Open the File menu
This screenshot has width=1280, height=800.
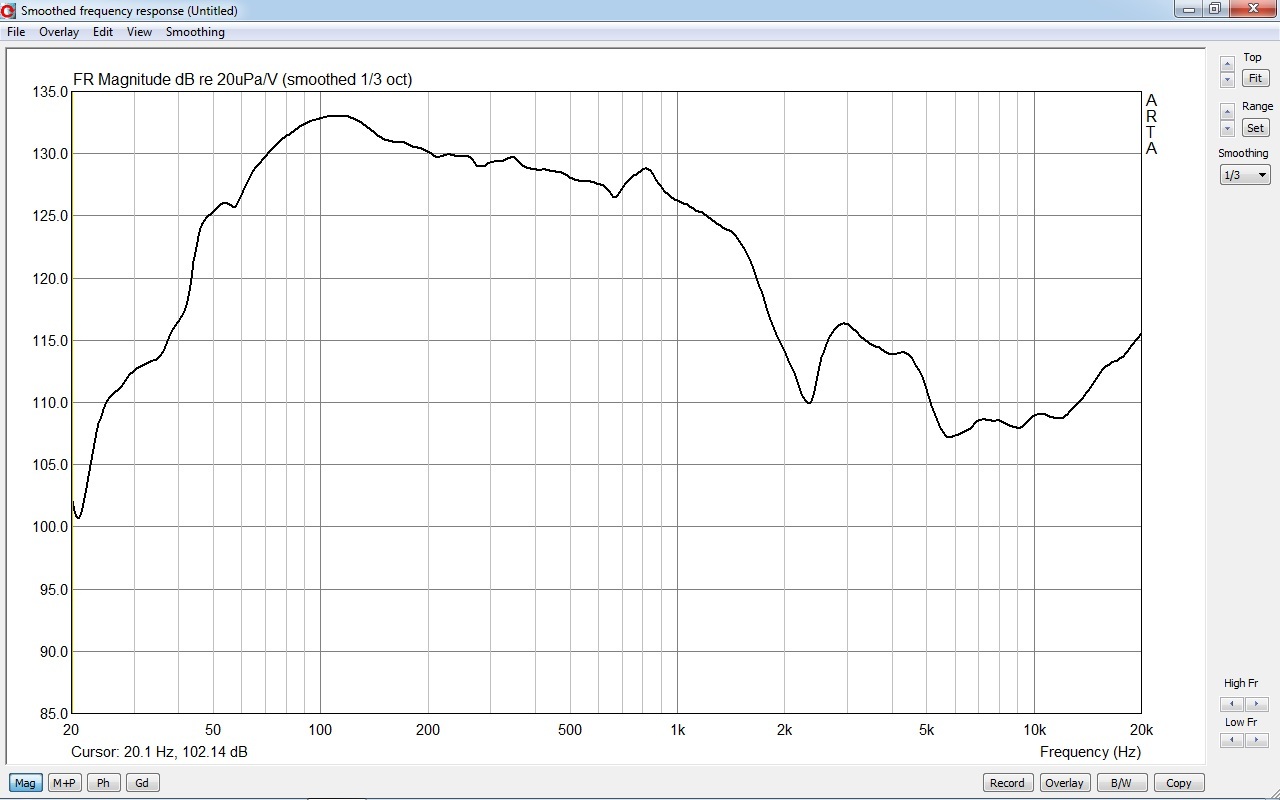point(16,32)
